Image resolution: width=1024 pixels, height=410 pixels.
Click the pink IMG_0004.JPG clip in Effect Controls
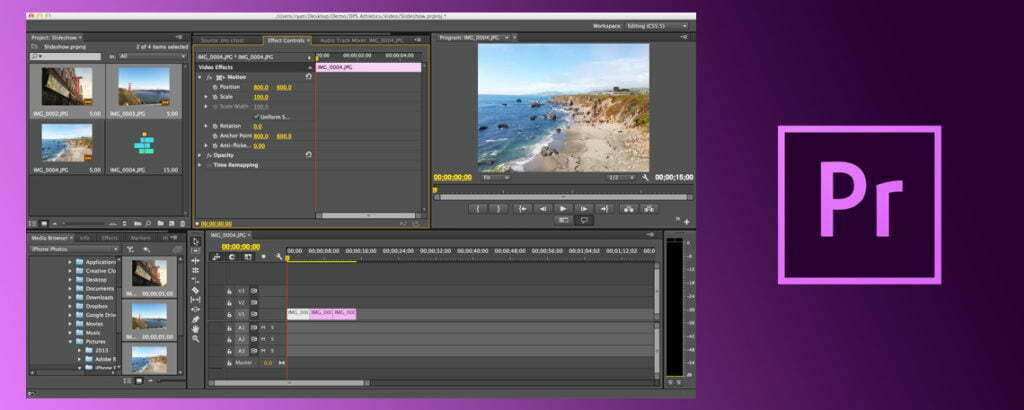(x=368, y=67)
